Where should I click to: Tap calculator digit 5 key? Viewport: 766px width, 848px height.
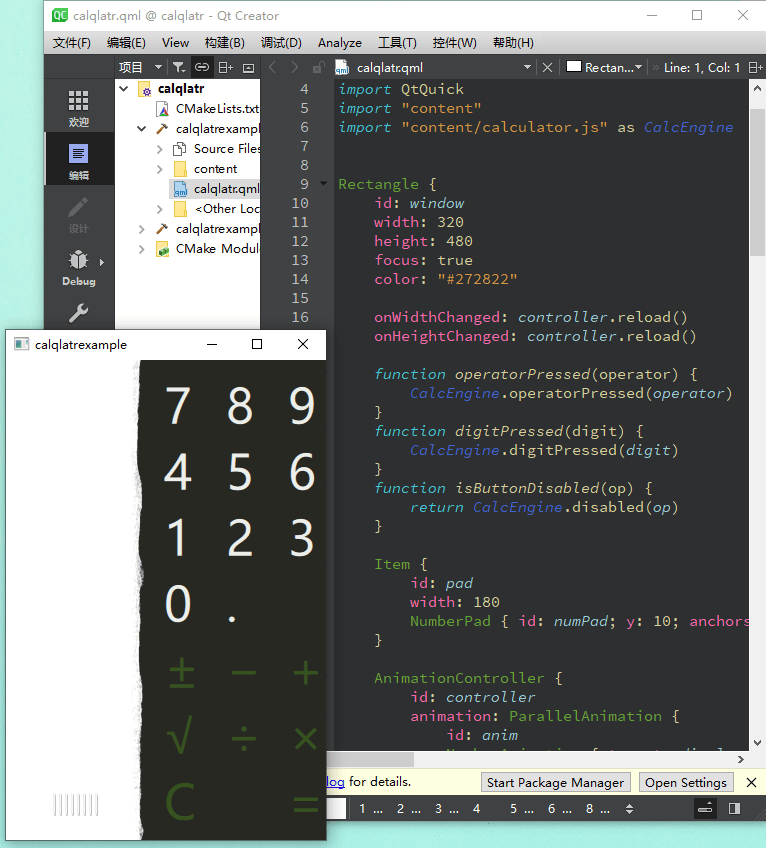[x=240, y=472]
